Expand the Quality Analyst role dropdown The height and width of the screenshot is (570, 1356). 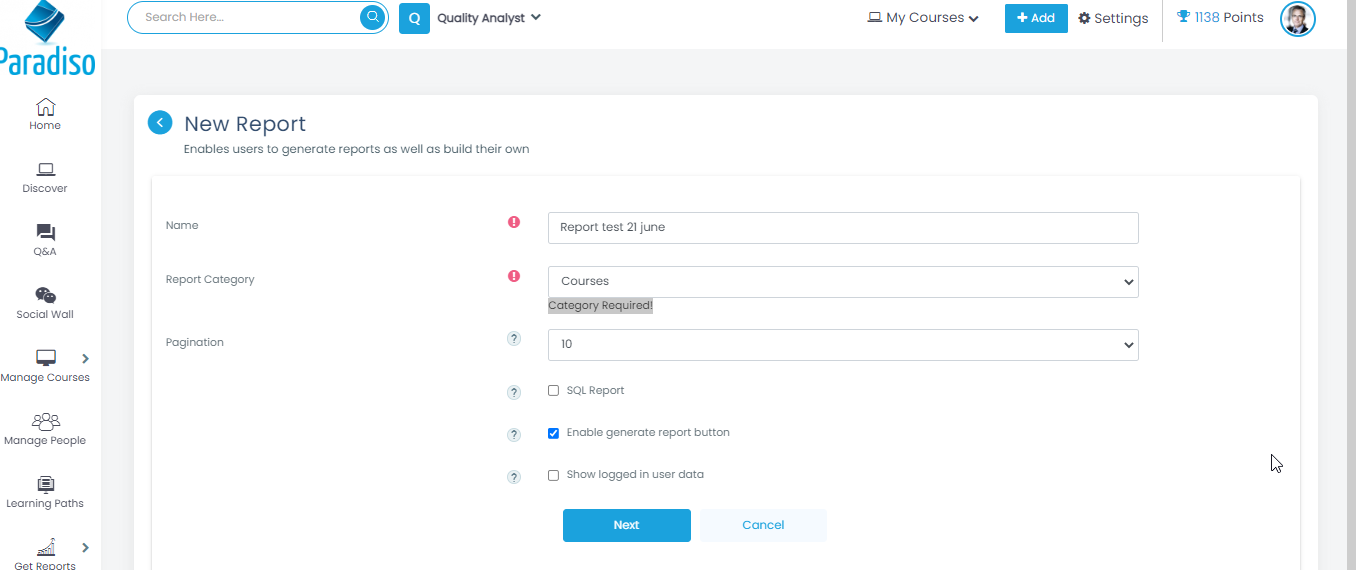point(488,18)
